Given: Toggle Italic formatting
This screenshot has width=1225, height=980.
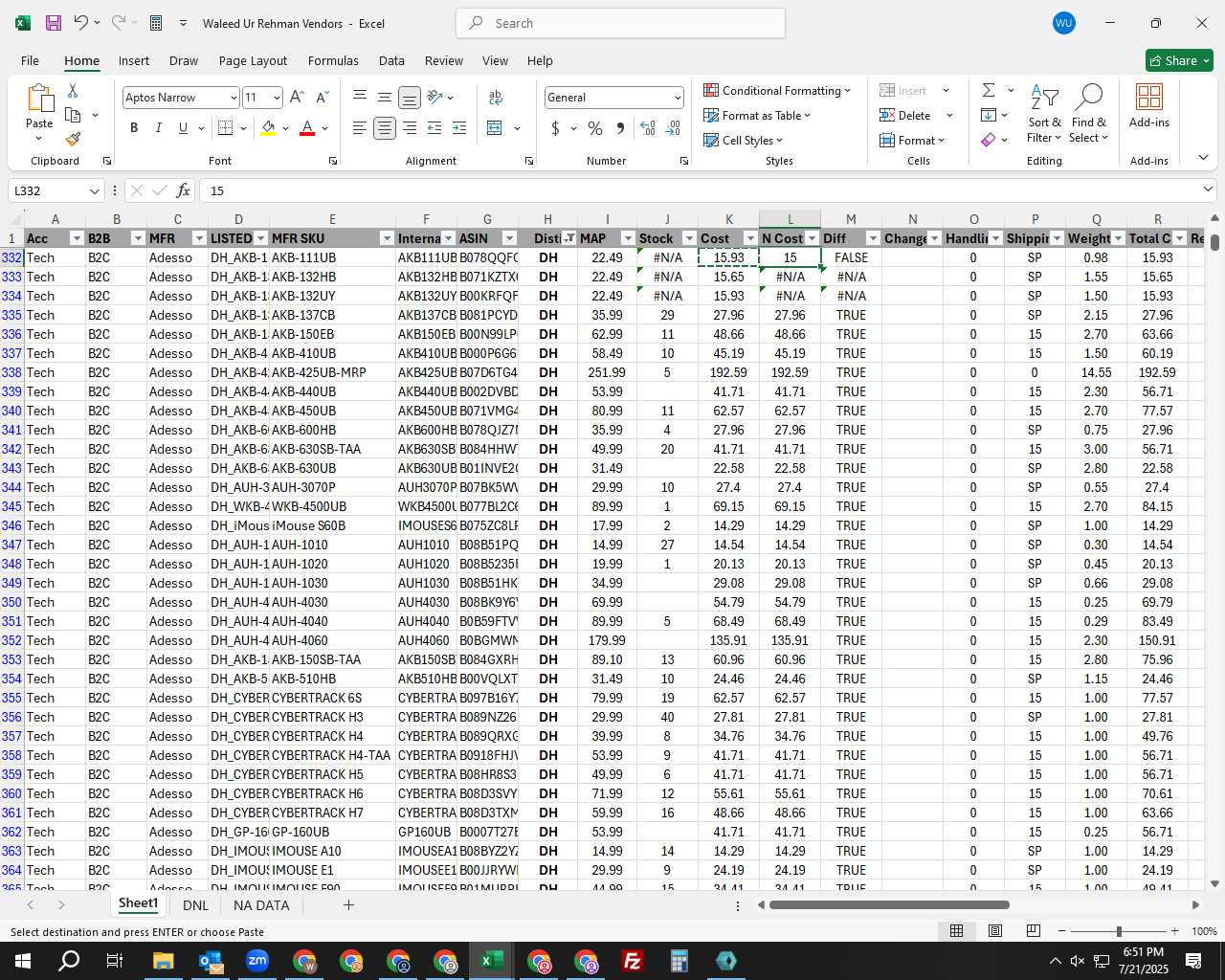Looking at the screenshot, I should [x=158, y=127].
